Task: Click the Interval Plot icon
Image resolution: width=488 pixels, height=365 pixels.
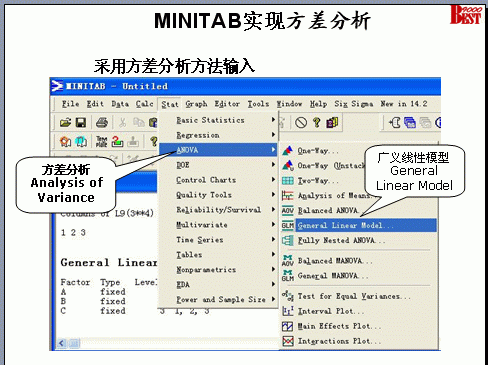Action: point(287,311)
